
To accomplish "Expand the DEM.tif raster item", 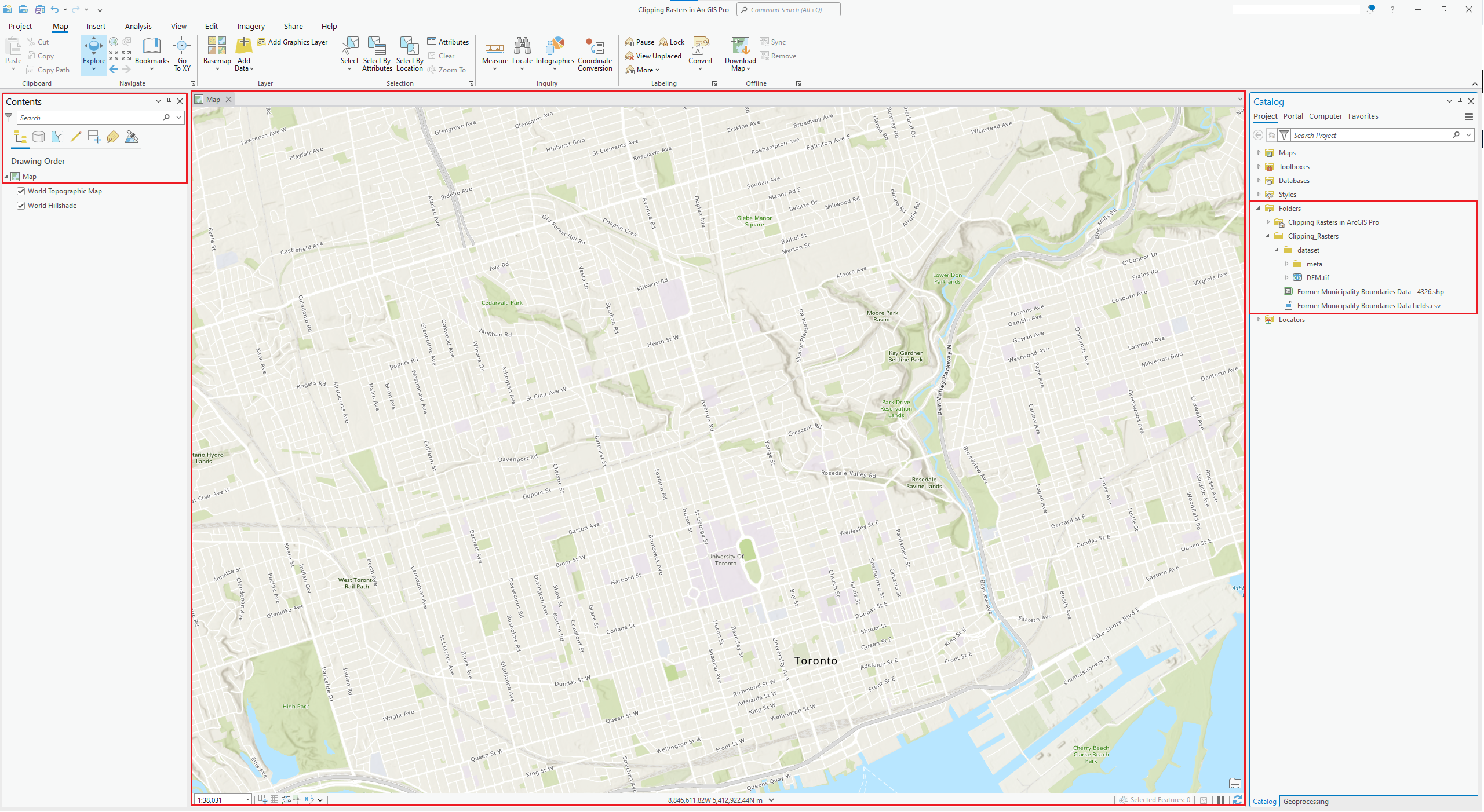I will click(1286, 278).
